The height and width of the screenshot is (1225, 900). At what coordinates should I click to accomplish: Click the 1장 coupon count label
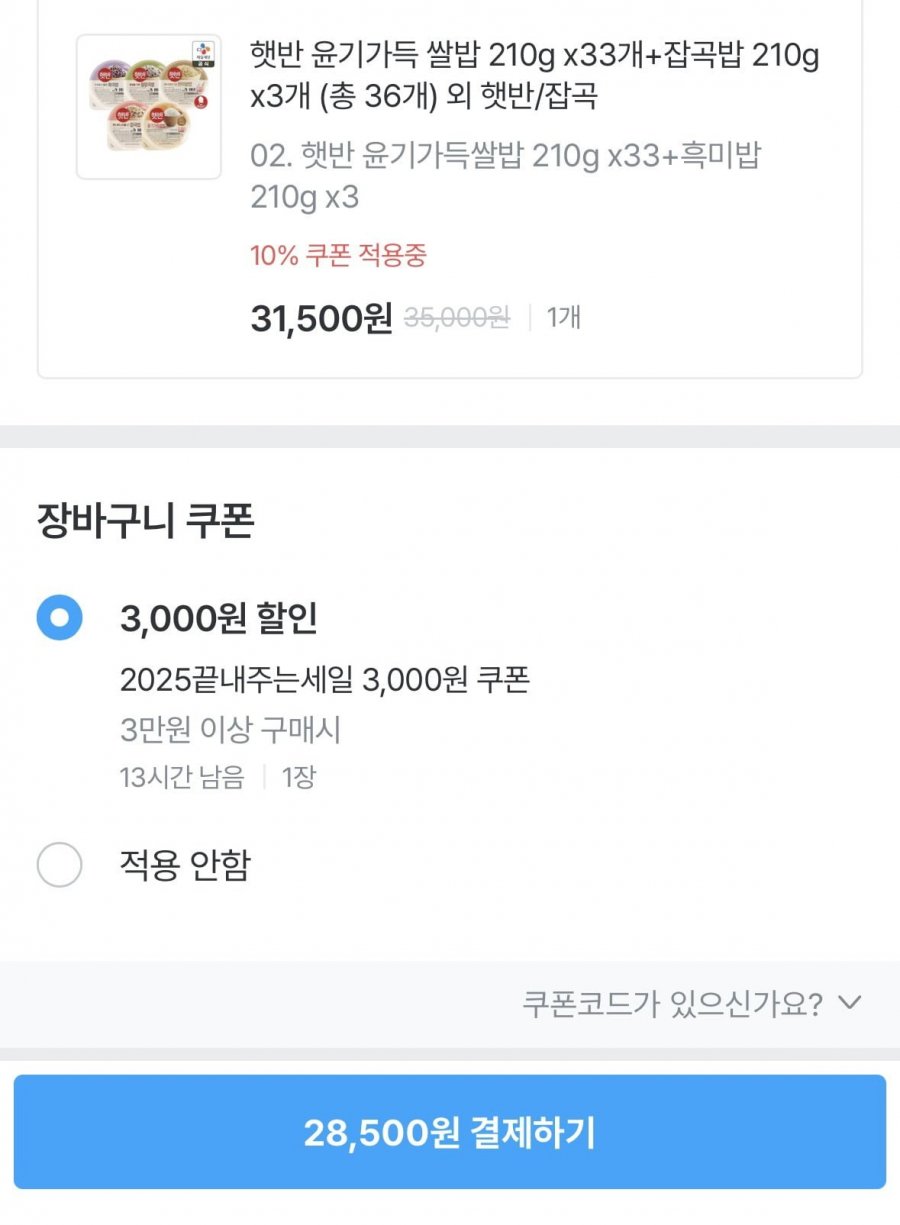pyautogui.click(x=298, y=778)
